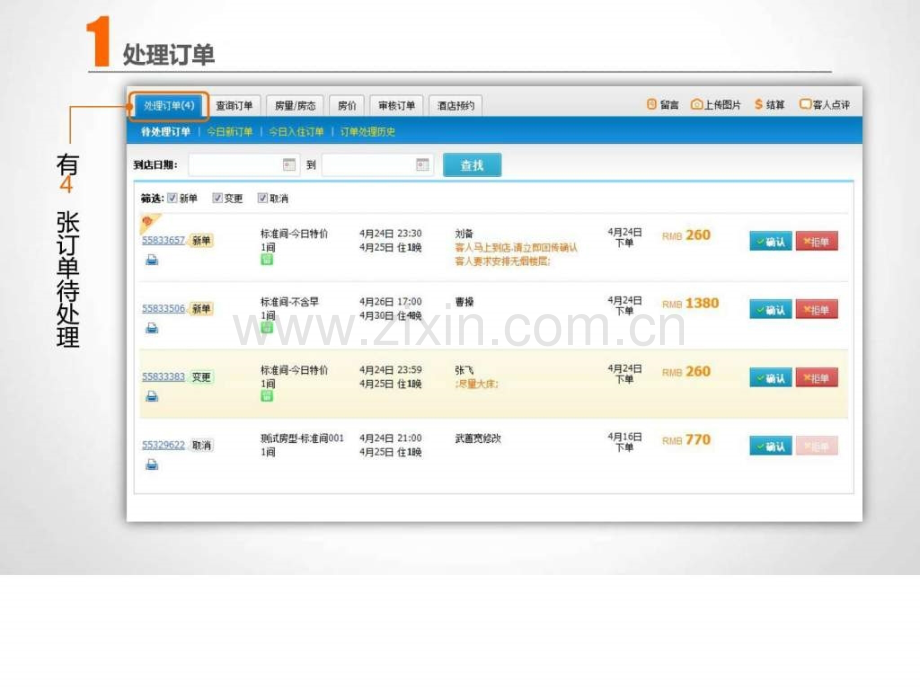
Task: Open order number 55833383 link
Action: pos(163,377)
